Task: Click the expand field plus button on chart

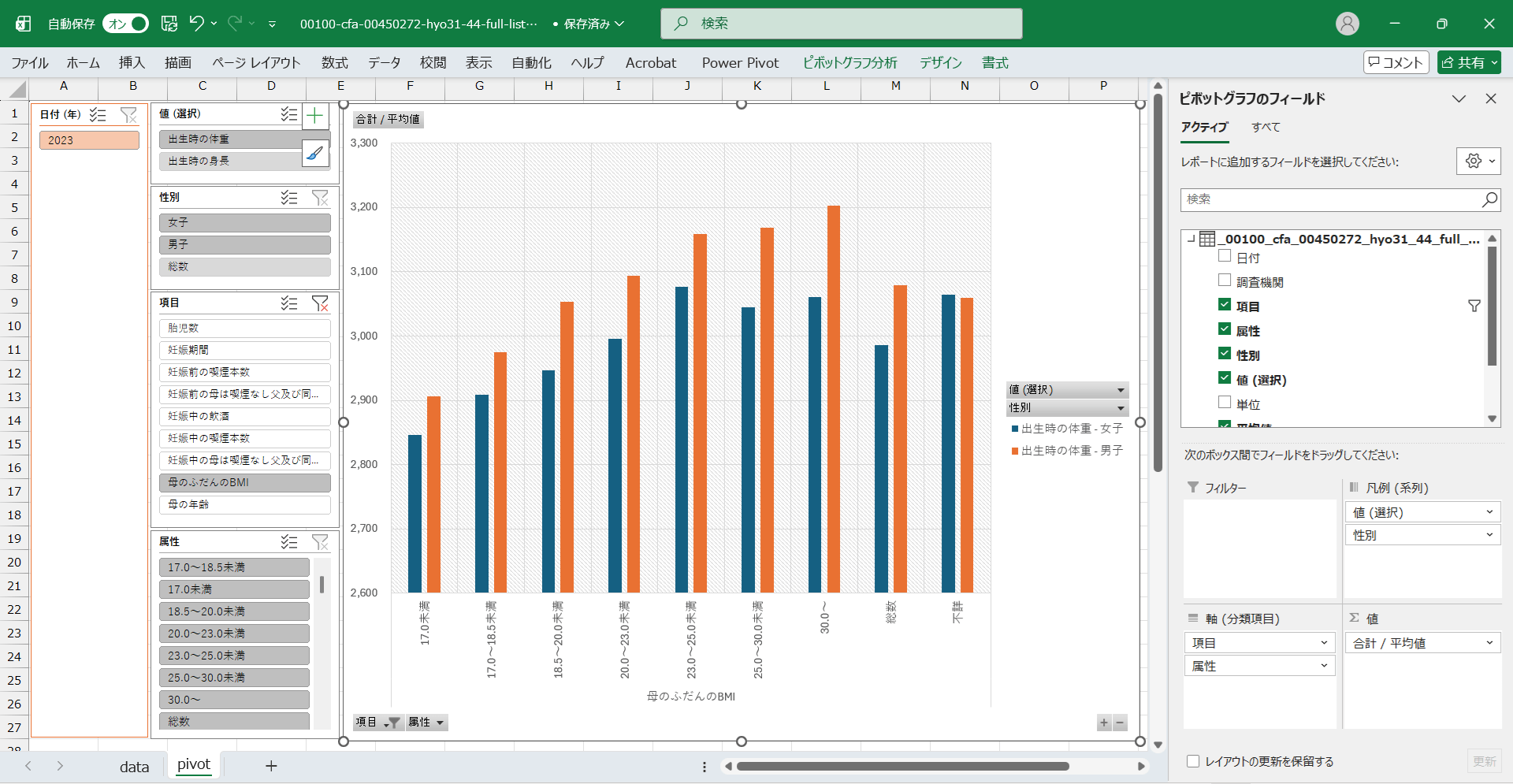Action: coord(1104,723)
